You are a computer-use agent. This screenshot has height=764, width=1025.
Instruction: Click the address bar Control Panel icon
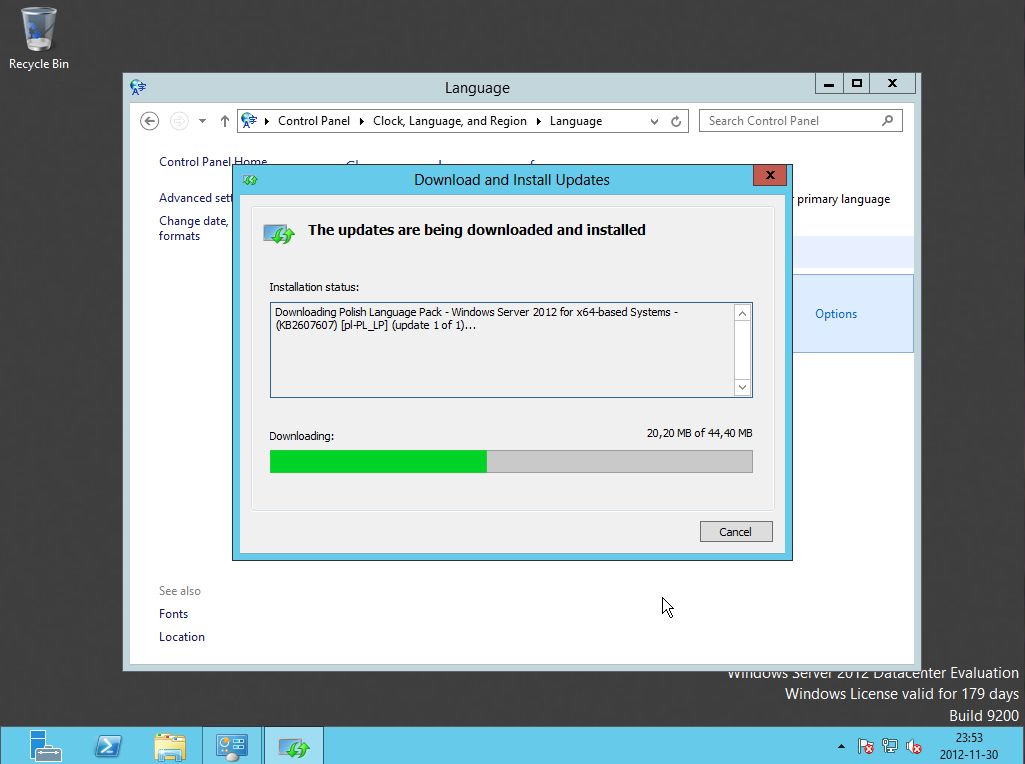[x=249, y=121]
